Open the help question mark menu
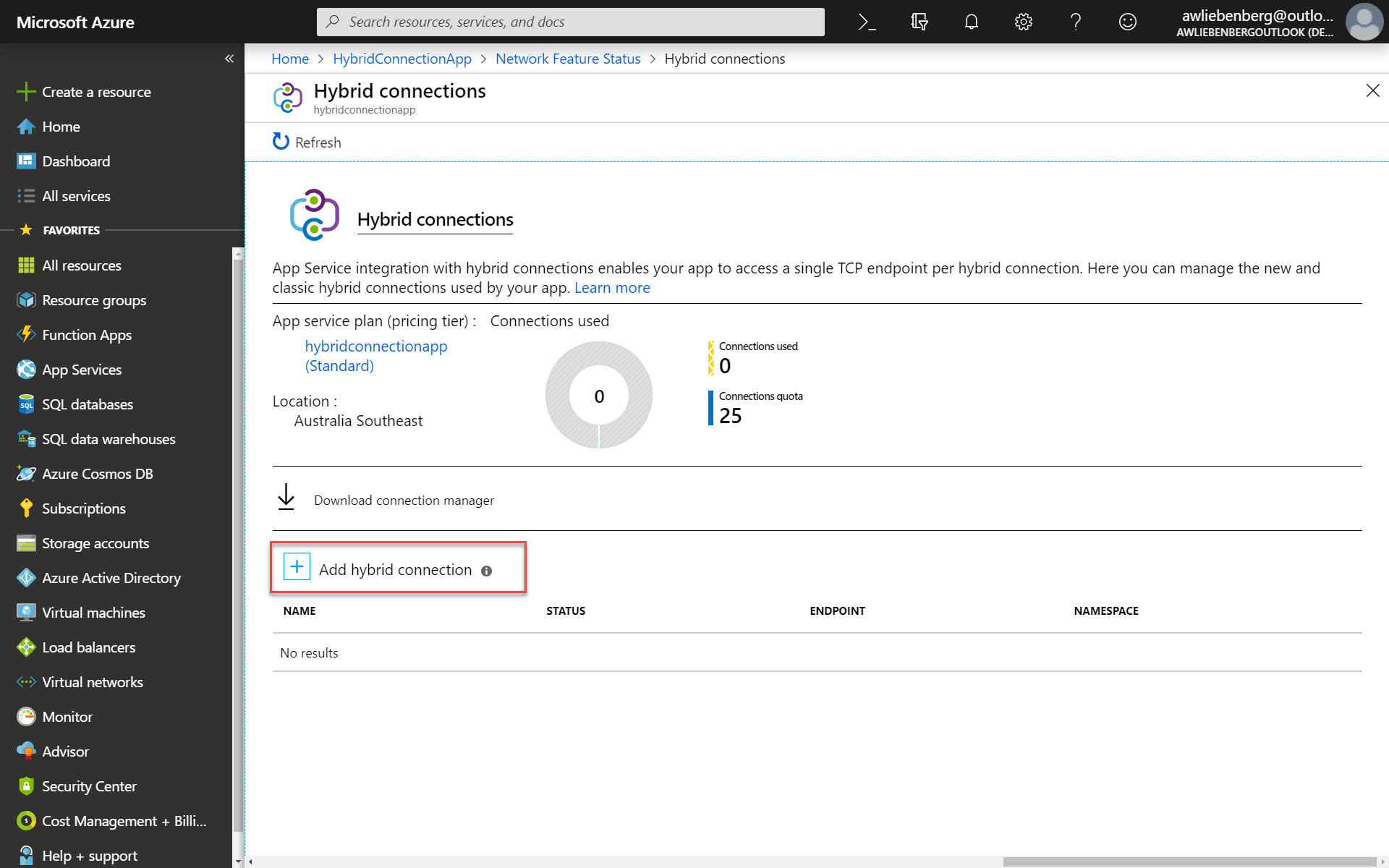The image size is (1389, 868). tap(1075, 22)
